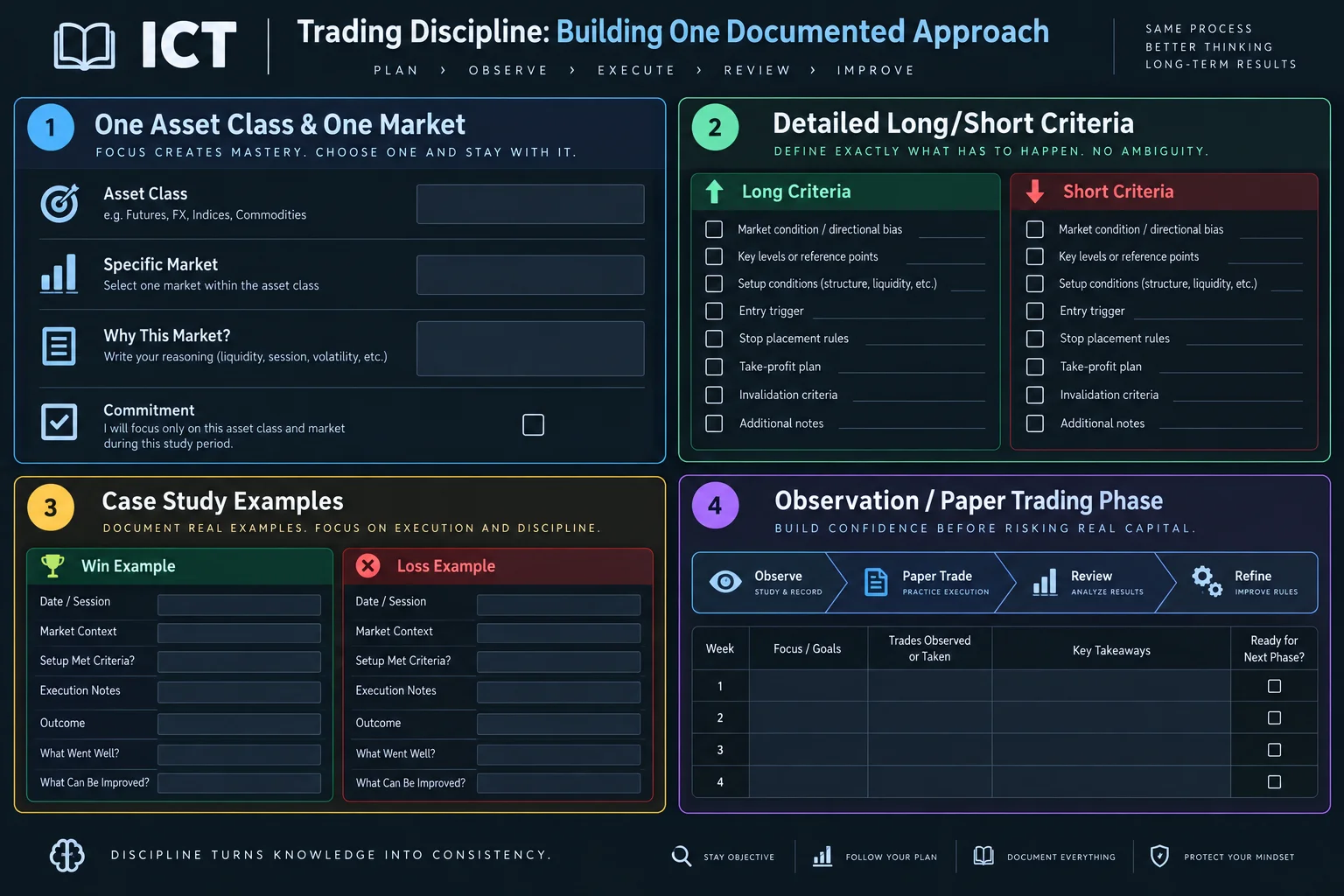This screenshot has height=896, width=1344.
Task: Click Week 2 Focus / Goals cell
Action: click(x=808, y=717)
